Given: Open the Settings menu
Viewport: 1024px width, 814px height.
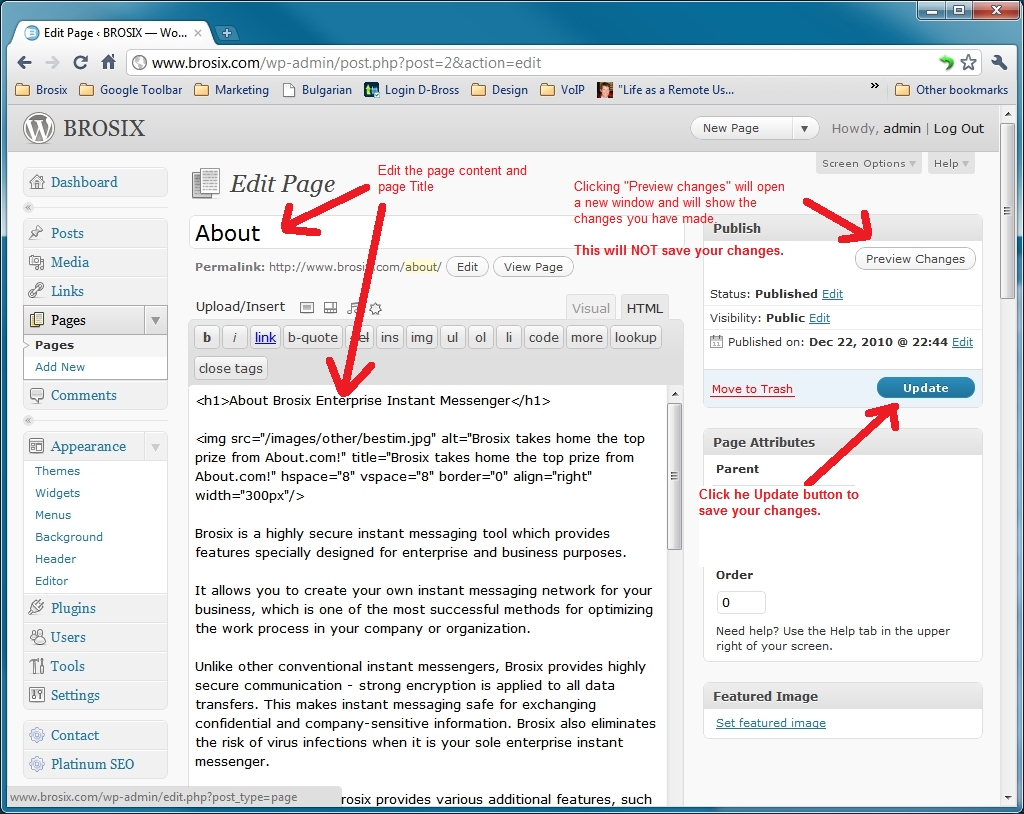Looking at the screenshot, I should coord(95,695).
